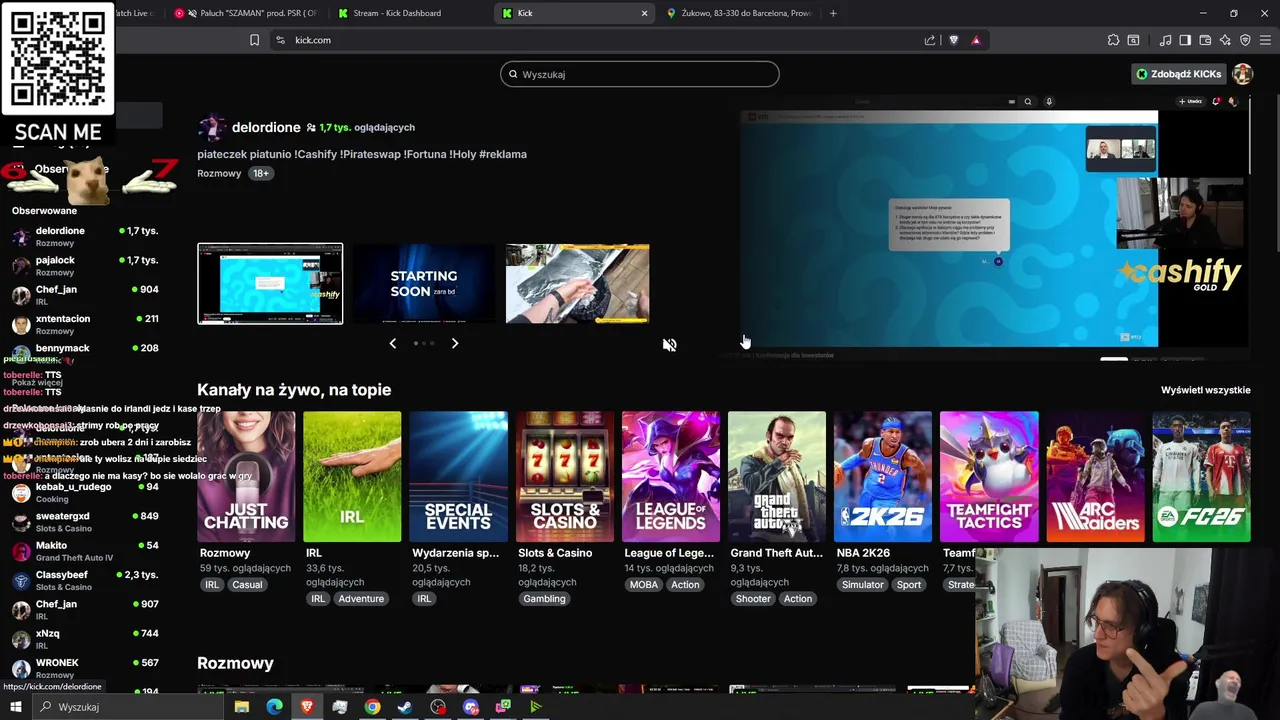Open Discord from the taskbar

coord(471,707)
